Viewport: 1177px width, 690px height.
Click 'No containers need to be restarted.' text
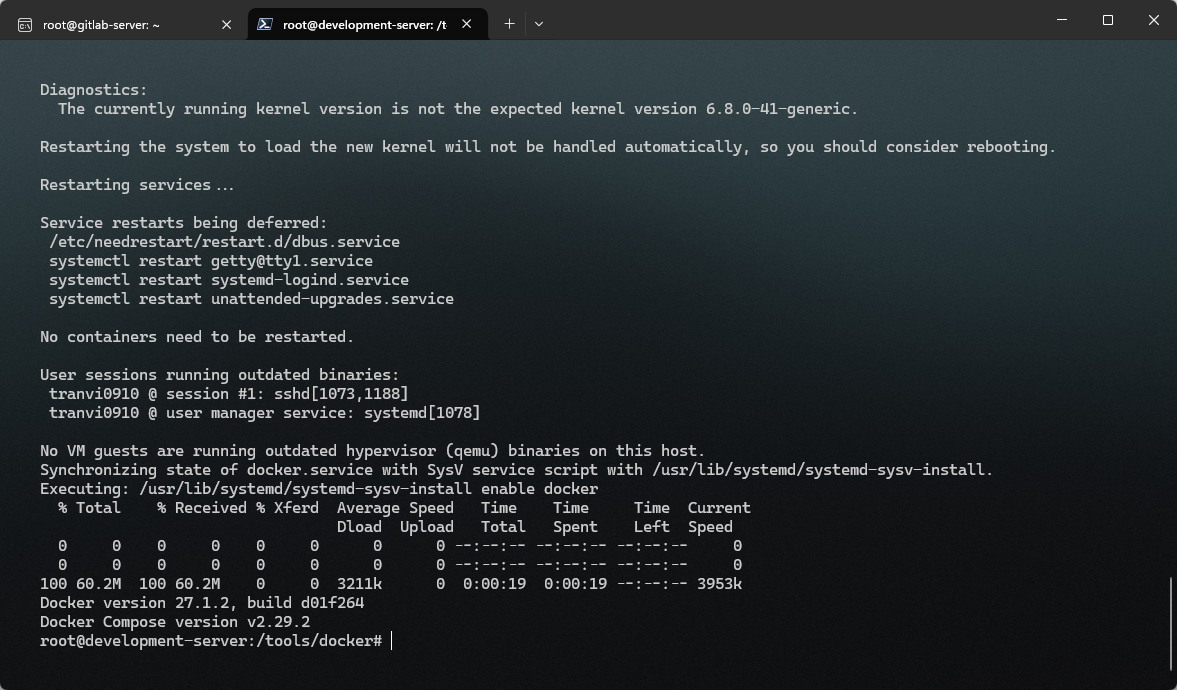(x=196, y=337)
